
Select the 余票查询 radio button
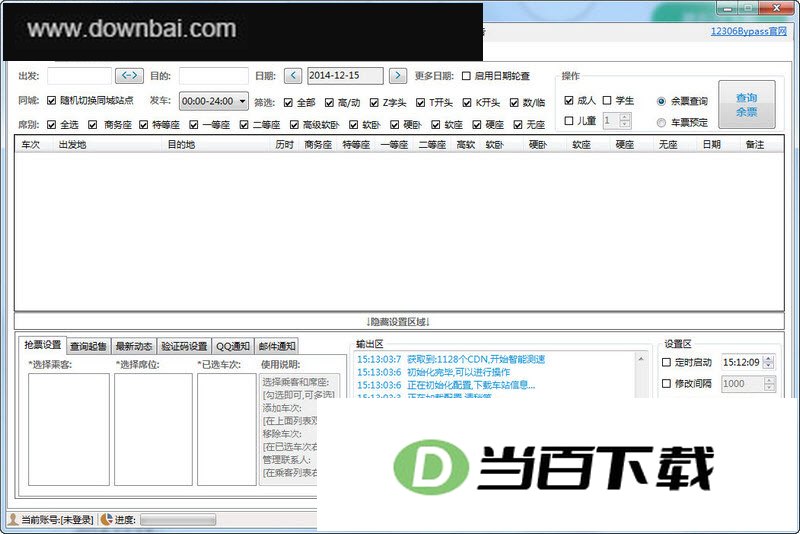pos(661,101)
